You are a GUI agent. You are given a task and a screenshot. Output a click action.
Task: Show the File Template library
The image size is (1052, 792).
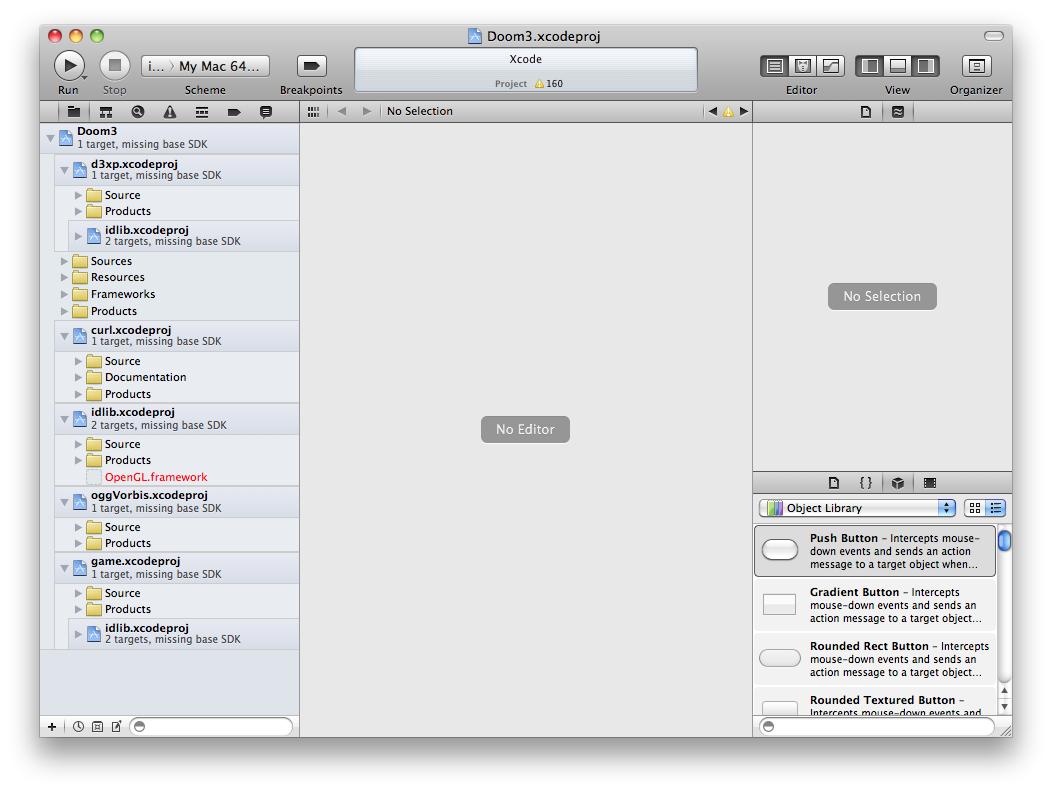[x=834, y=483]
